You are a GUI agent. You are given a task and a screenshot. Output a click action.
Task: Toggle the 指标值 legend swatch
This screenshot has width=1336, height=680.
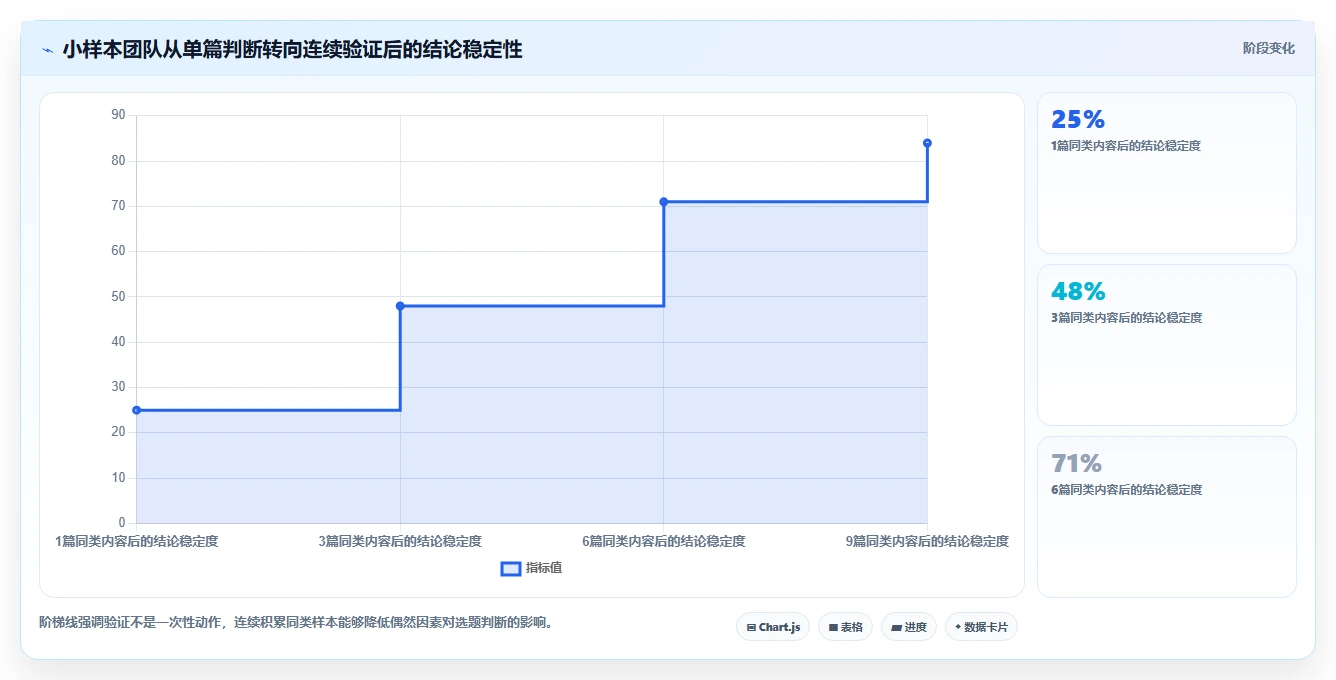tap(510, 568)
